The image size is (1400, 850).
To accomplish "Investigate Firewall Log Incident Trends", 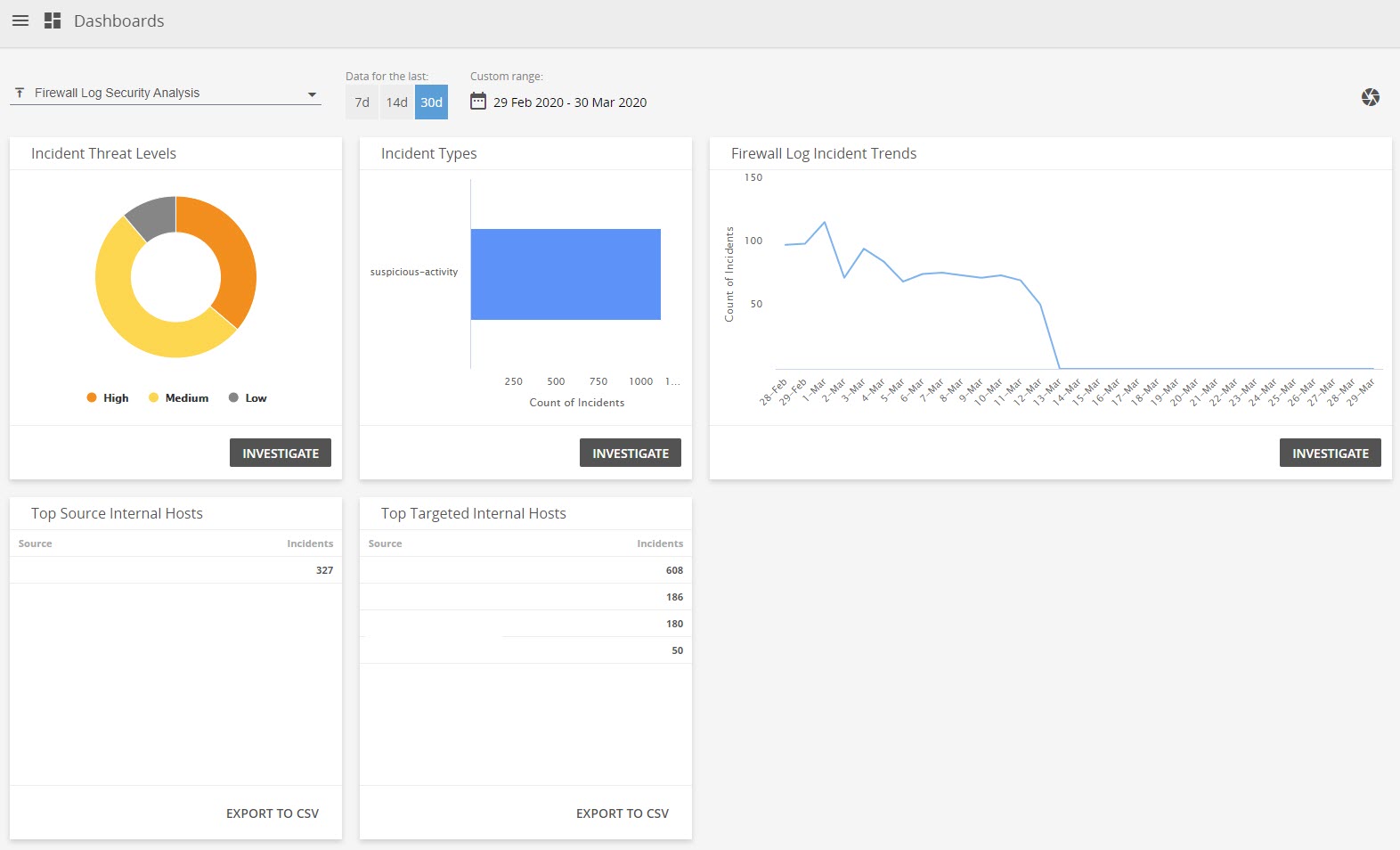I will pos(1331,453).
